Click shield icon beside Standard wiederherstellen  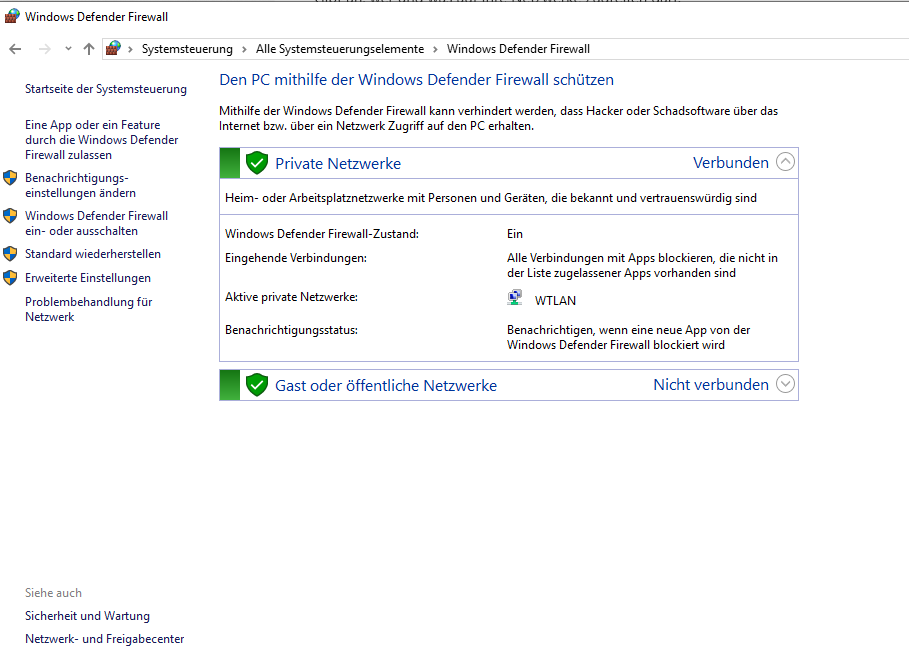point(10,254)
